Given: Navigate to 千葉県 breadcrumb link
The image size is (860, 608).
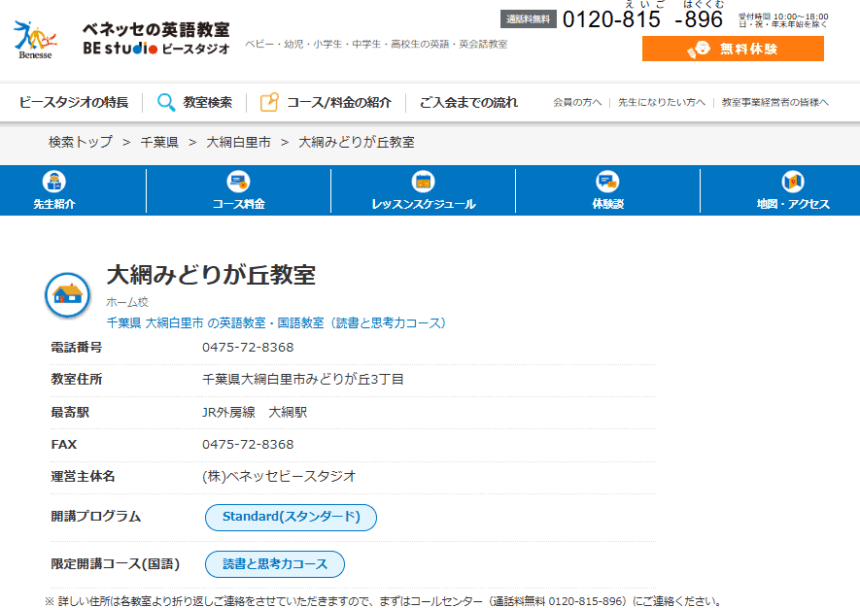Looking at the screenshot, I should point(159,142).
